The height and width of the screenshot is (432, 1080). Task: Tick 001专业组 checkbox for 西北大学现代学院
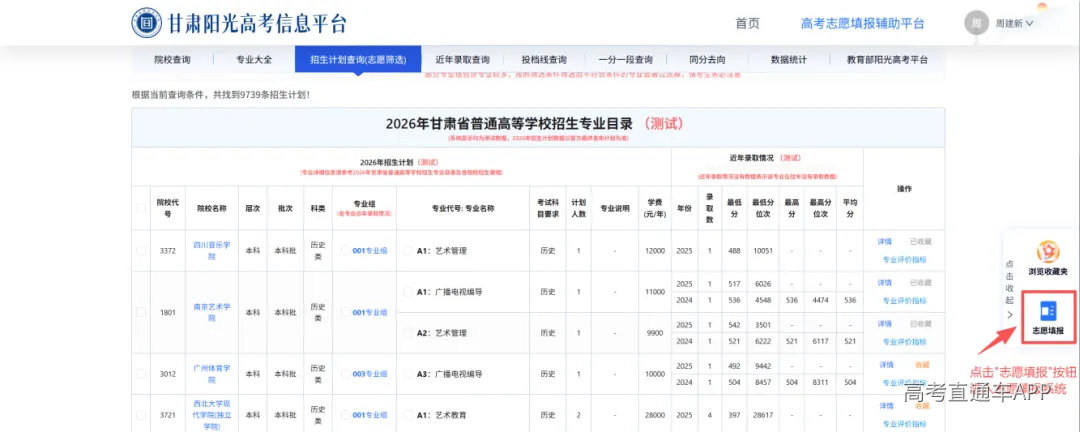pyautogui.click(x=345, y=415)
